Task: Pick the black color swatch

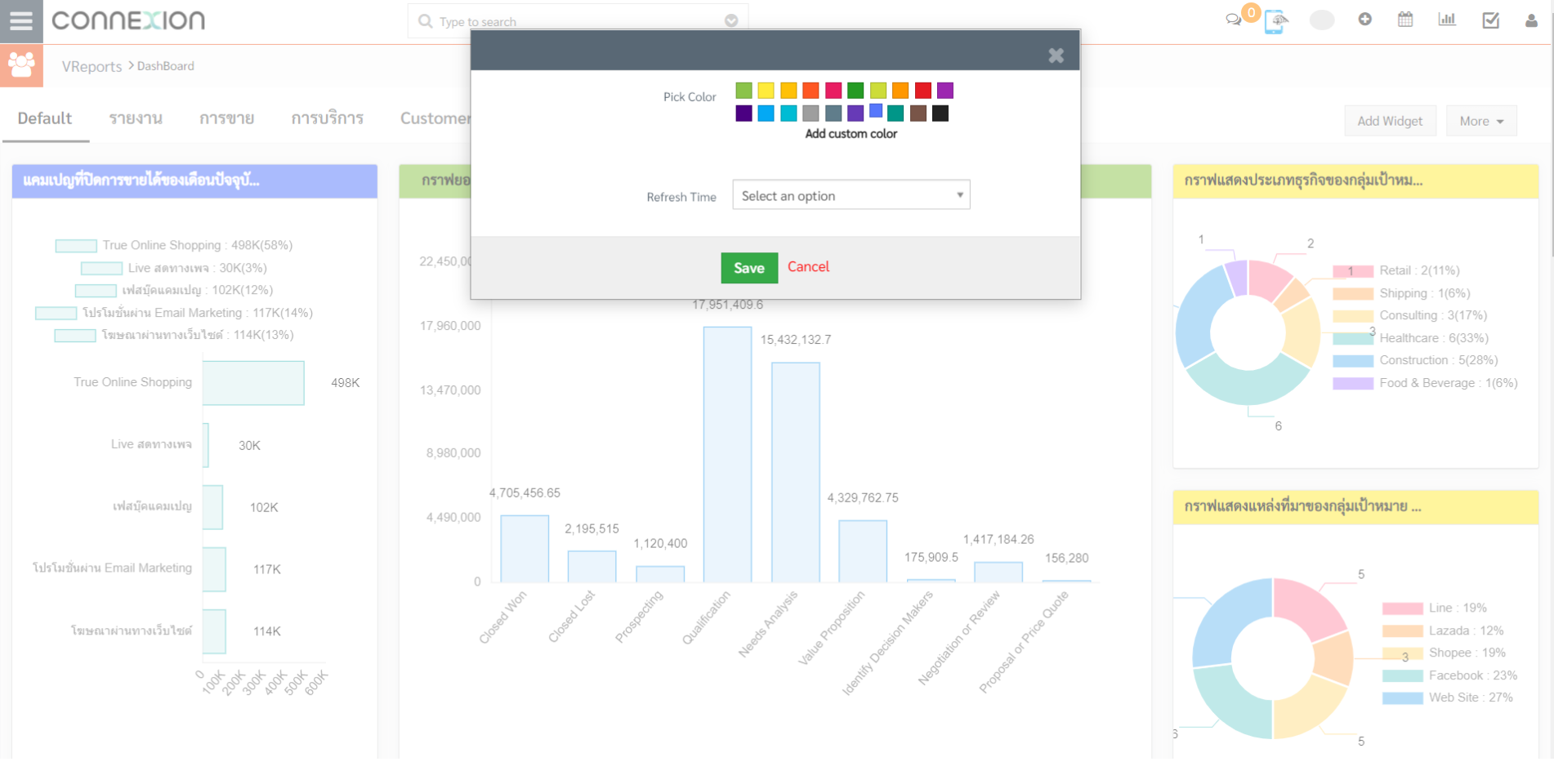Action: [940, 114]
